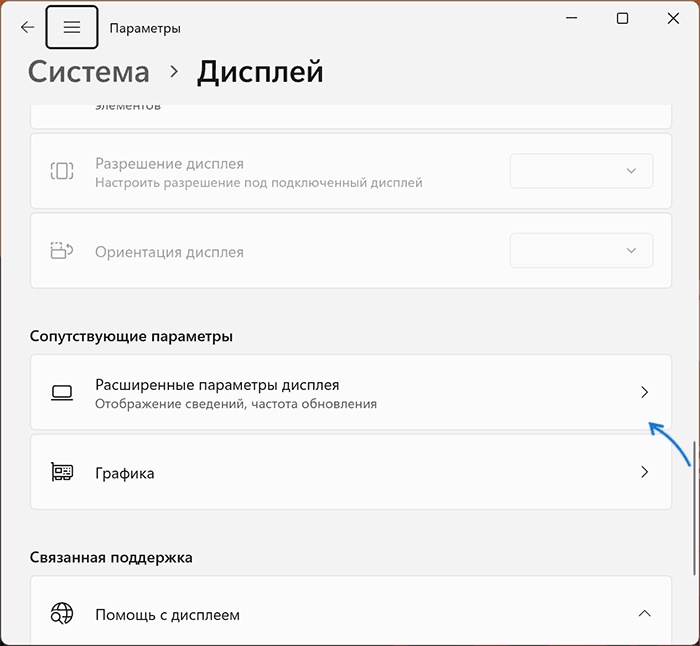Click the Система breadcrumb link
The height and width of the screenshot is (646, 700).
tap(88, 72)
